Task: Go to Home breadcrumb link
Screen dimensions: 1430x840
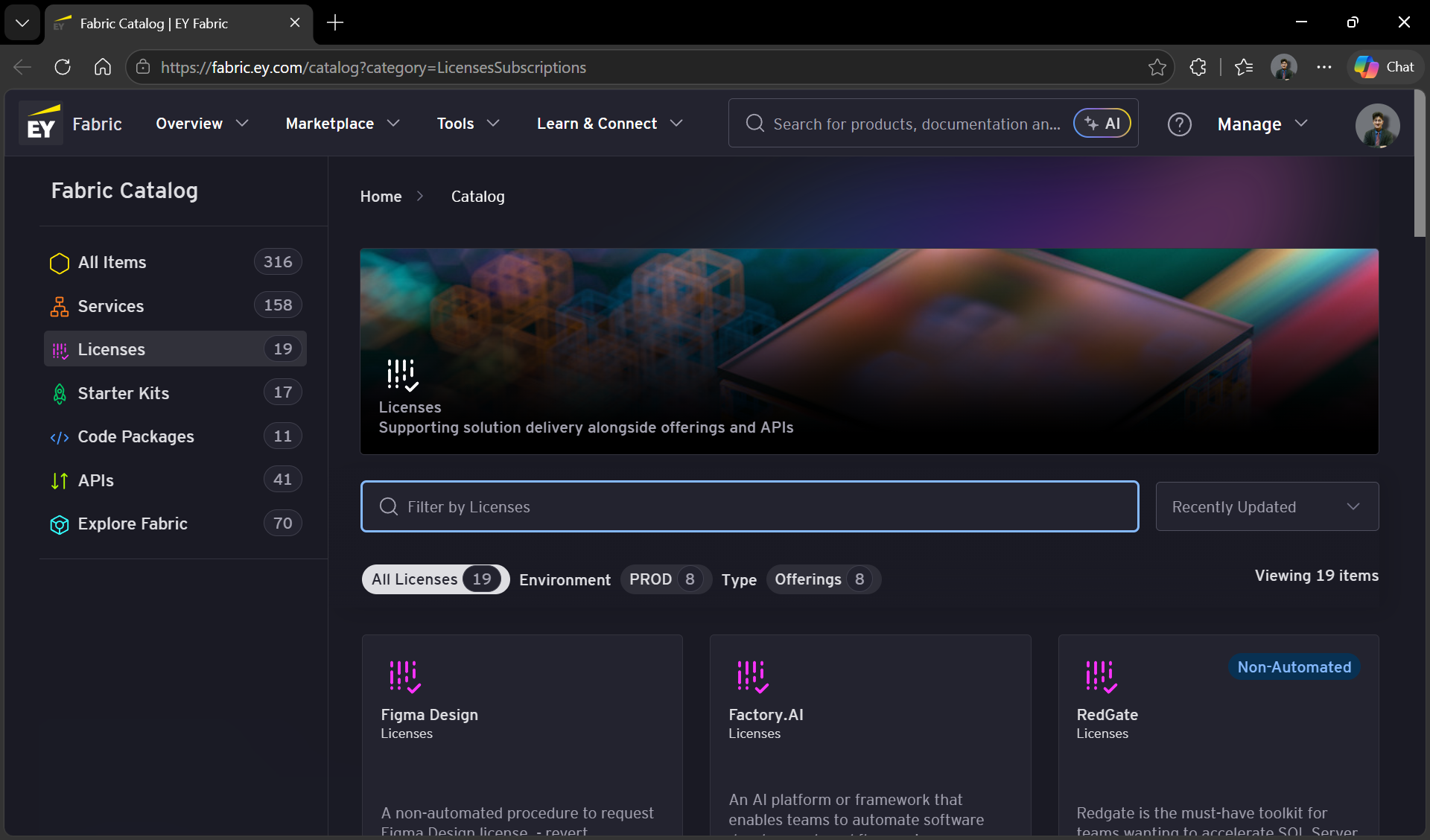Action: point(381,197)
